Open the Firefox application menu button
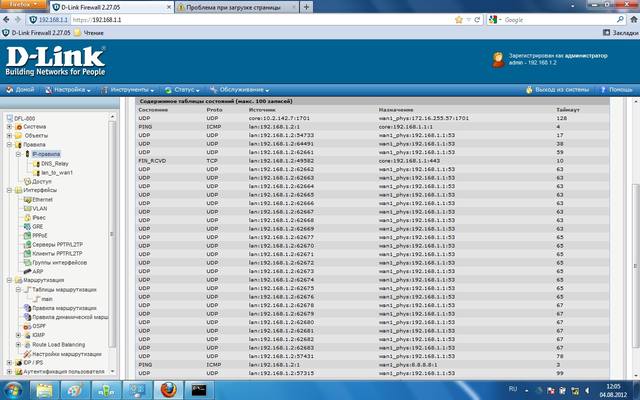The image size is (640, 400). pyautogui.click(x=24, y=5)
